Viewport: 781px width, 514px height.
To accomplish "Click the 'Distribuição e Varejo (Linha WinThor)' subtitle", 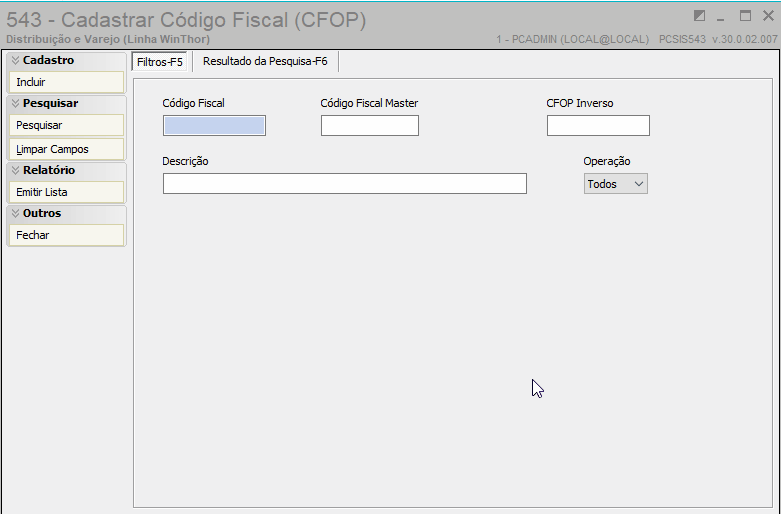I will click(108, 39).
